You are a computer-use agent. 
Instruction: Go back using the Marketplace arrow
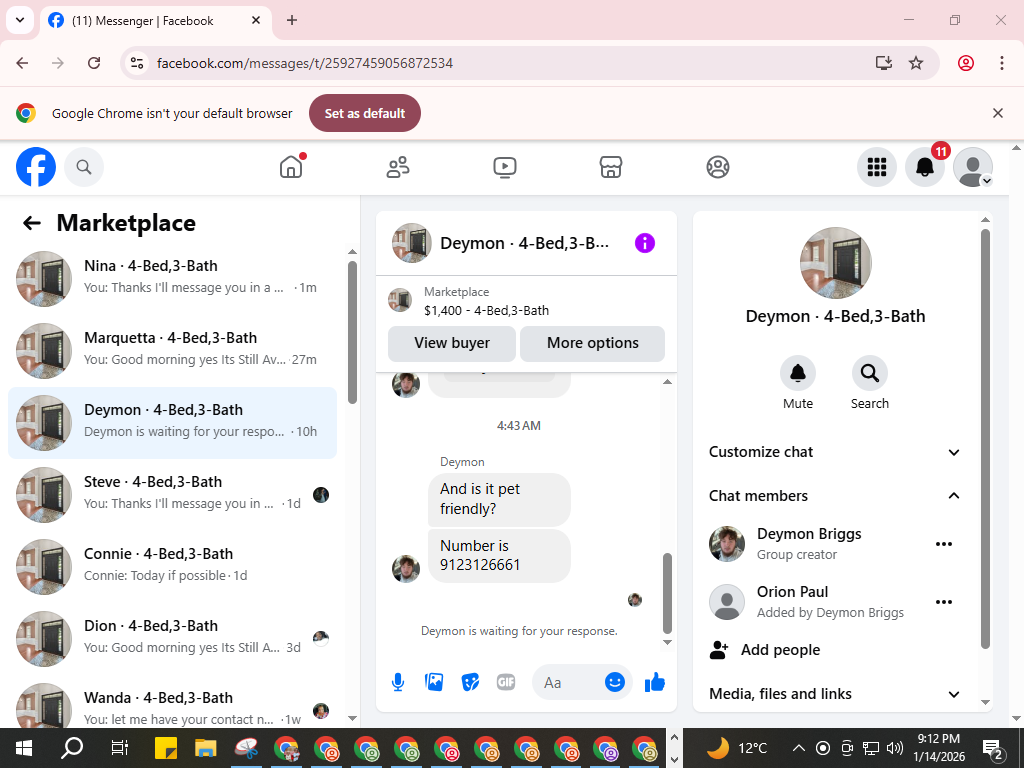click(x=31, y=223)
